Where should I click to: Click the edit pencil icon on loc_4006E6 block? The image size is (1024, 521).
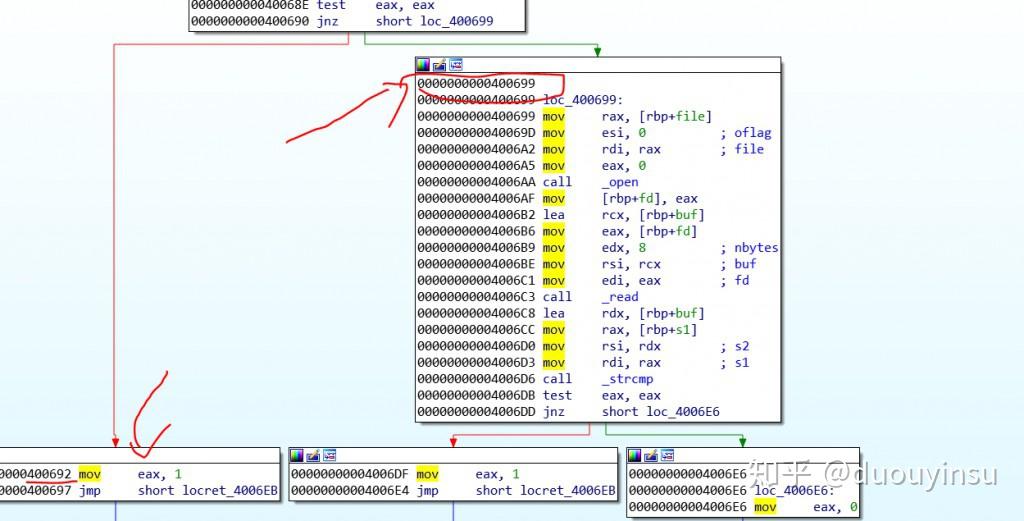(x=650, y=455)
